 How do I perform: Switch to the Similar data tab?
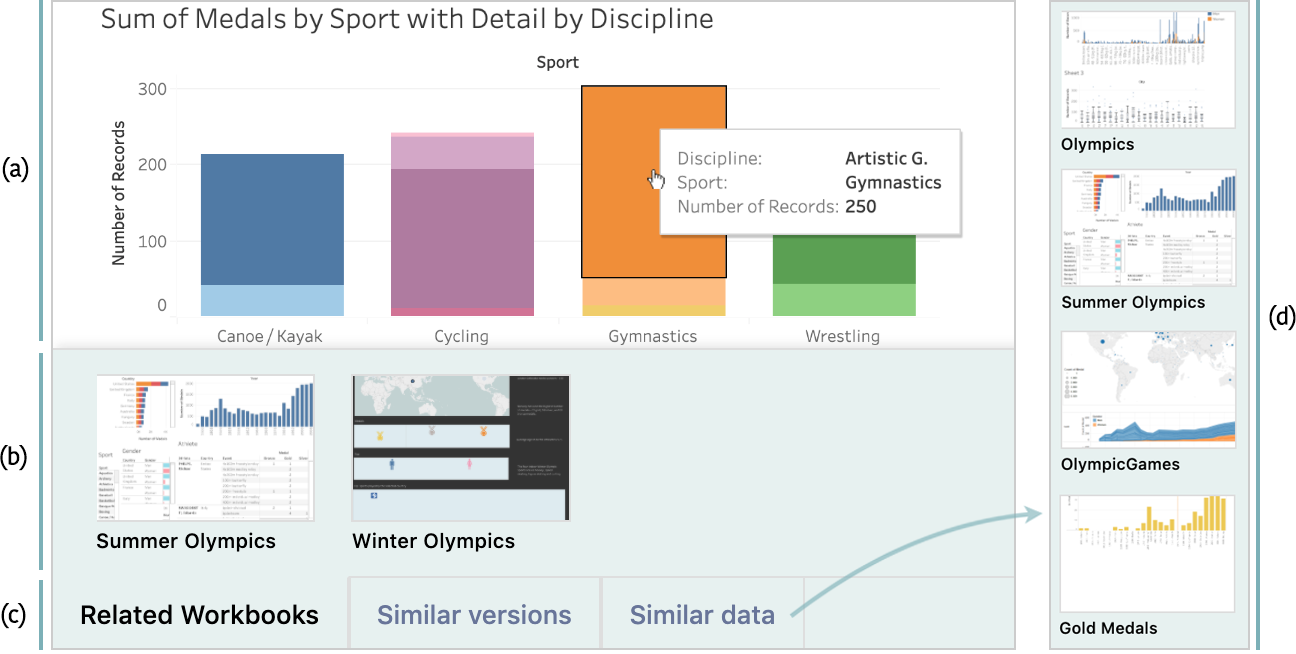point(702,614)
